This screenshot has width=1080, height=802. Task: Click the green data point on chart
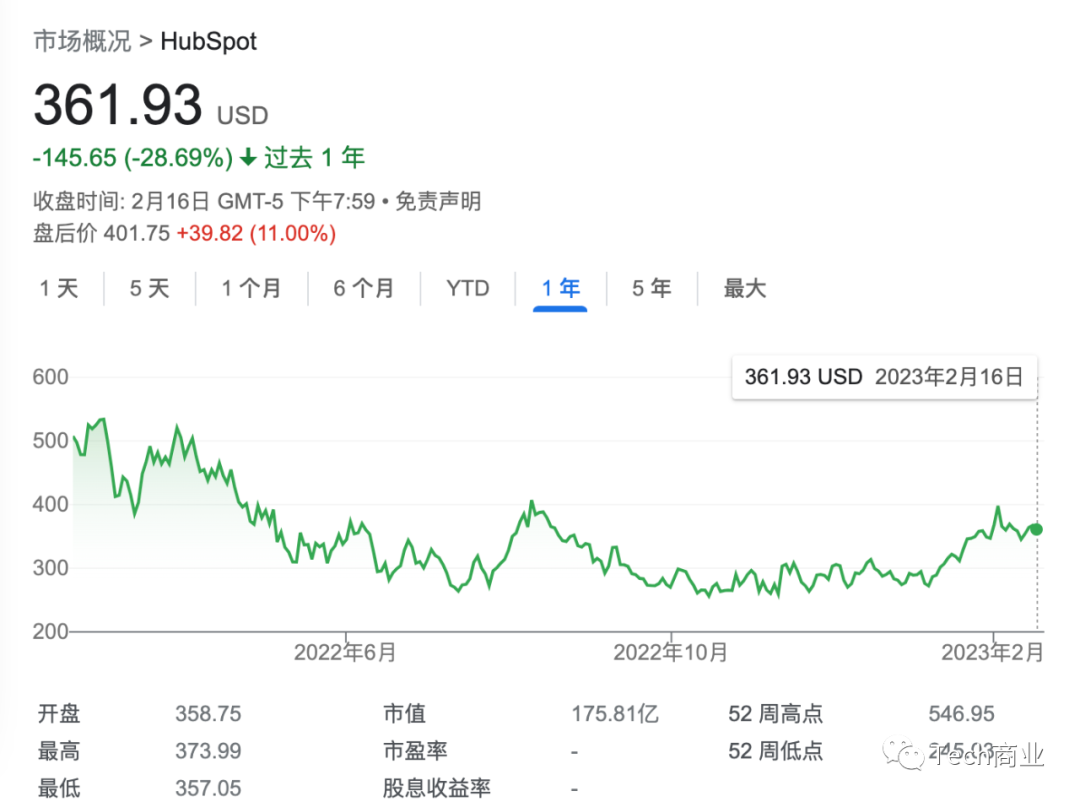[1036, 529]
